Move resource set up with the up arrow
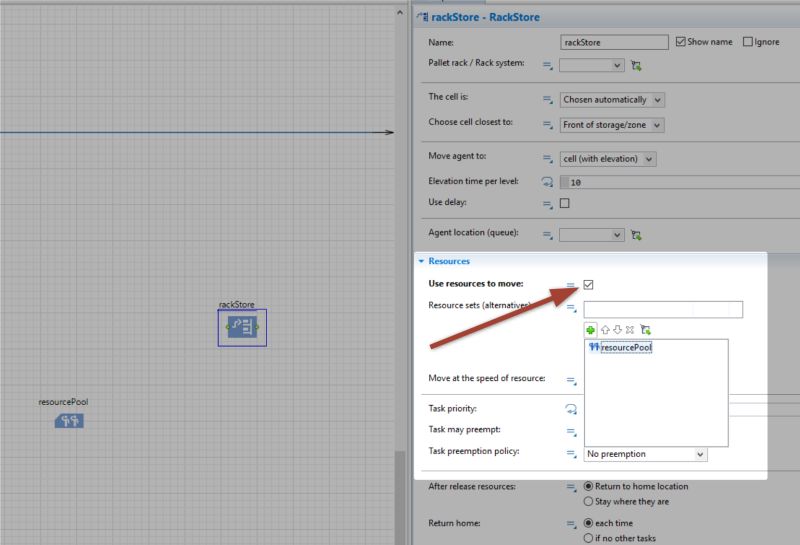Image resolution: width=800 pixels, height=545 pixels. point(605,330)
